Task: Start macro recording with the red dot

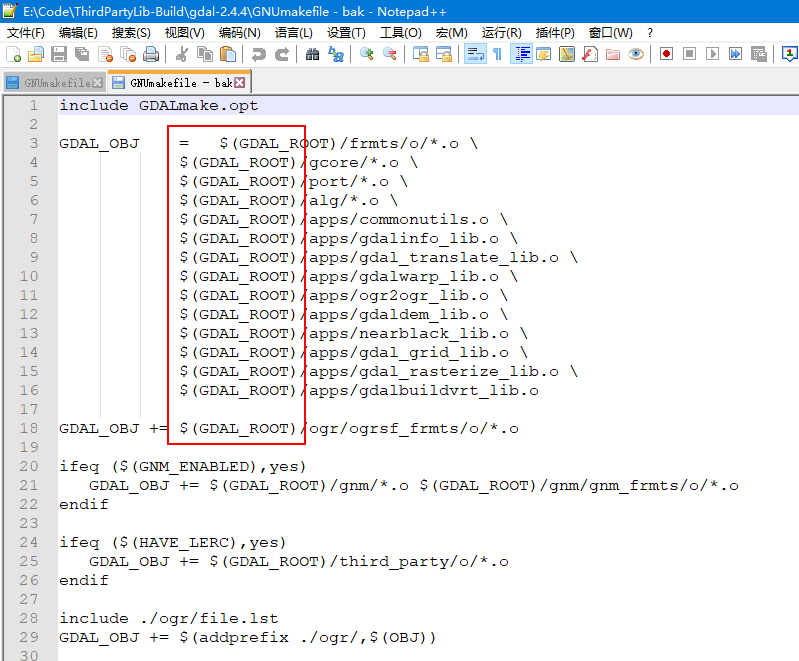Action: (x=666, y=54)
